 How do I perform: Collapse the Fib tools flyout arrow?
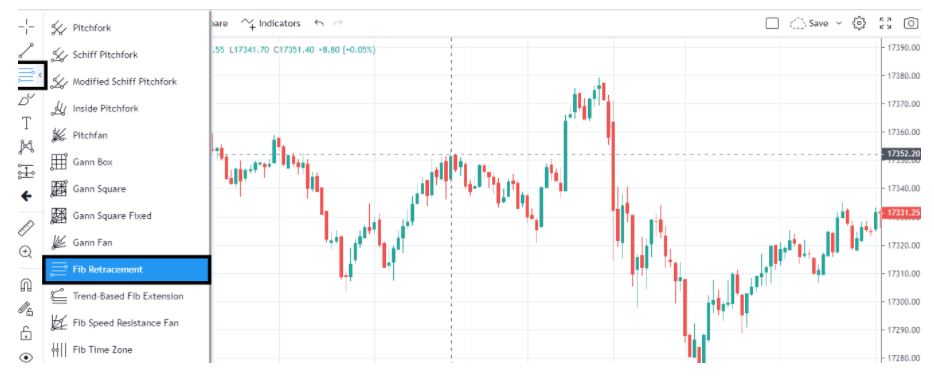(40, 75)
